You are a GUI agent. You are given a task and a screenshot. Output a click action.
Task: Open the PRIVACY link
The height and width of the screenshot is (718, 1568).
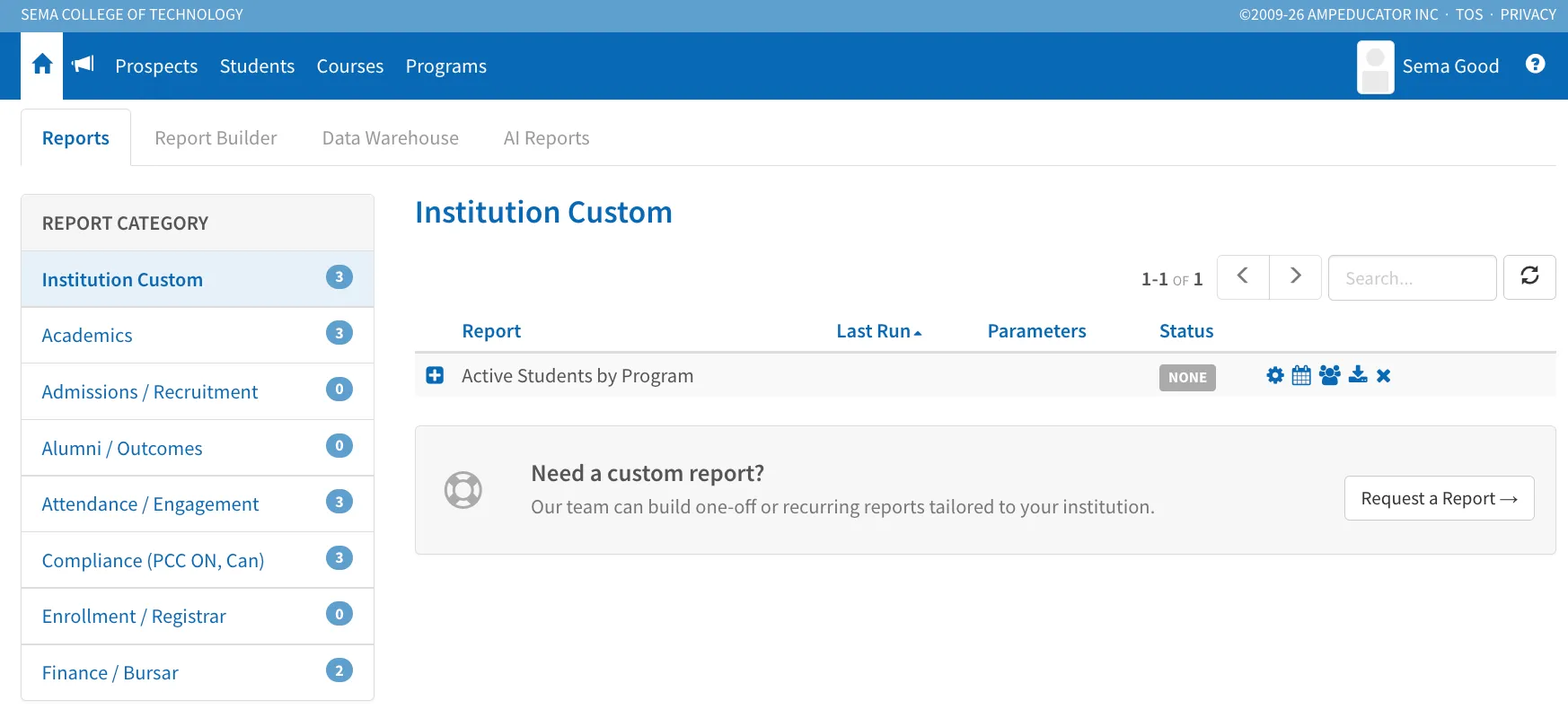[1528, 14]
